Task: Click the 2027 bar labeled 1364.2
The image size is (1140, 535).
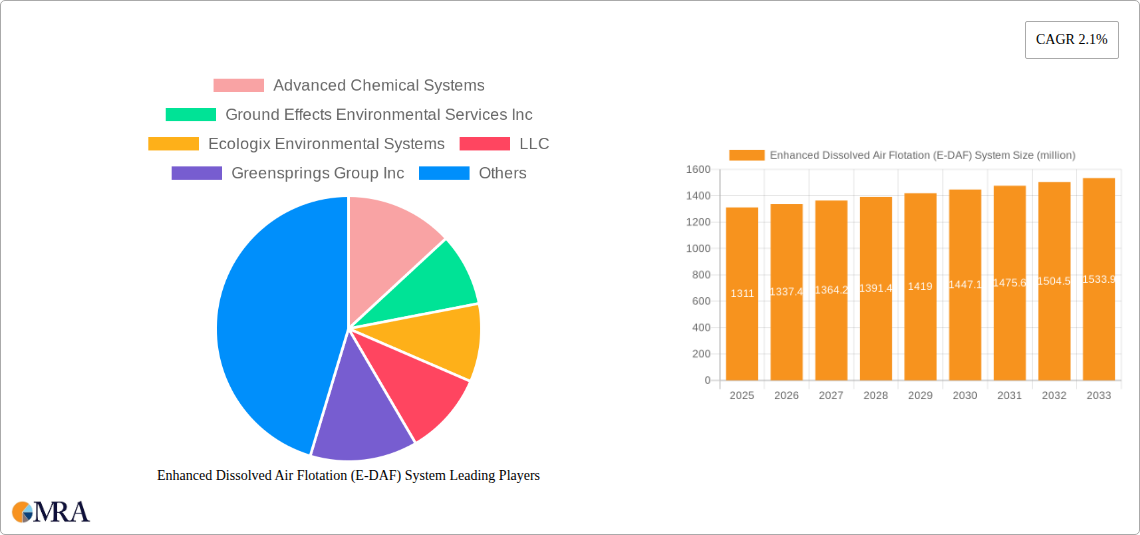Action: click(831, 290)
